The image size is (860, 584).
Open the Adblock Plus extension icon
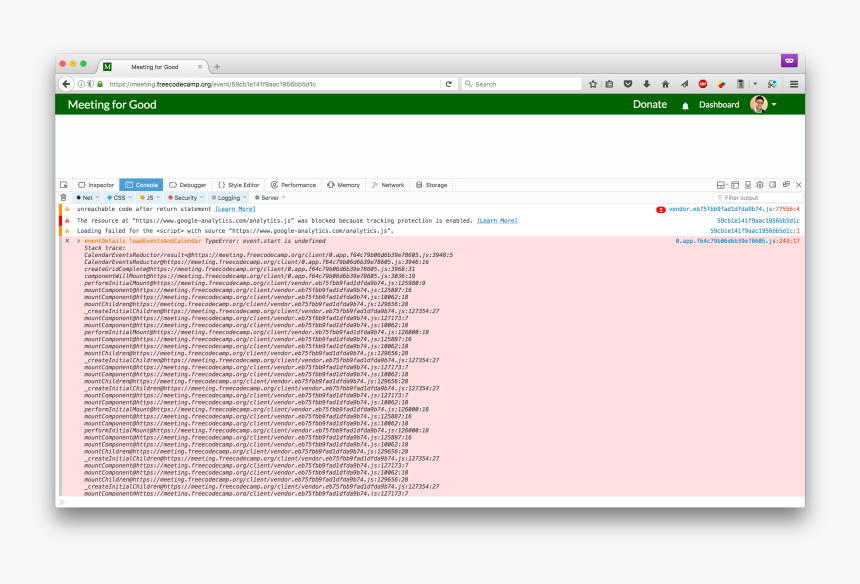(x=703, y=84)
